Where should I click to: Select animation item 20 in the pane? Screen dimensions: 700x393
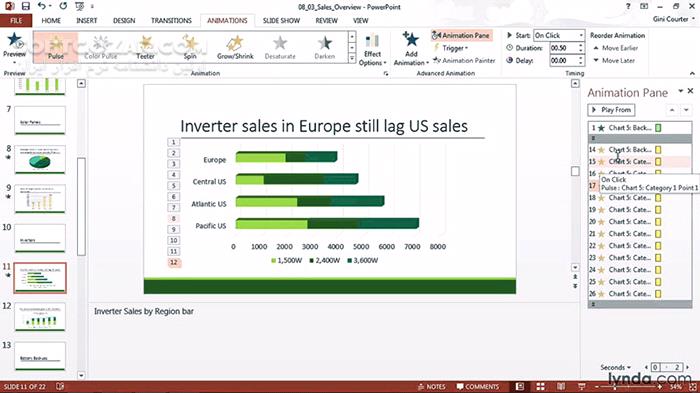(x=640, y=222)
